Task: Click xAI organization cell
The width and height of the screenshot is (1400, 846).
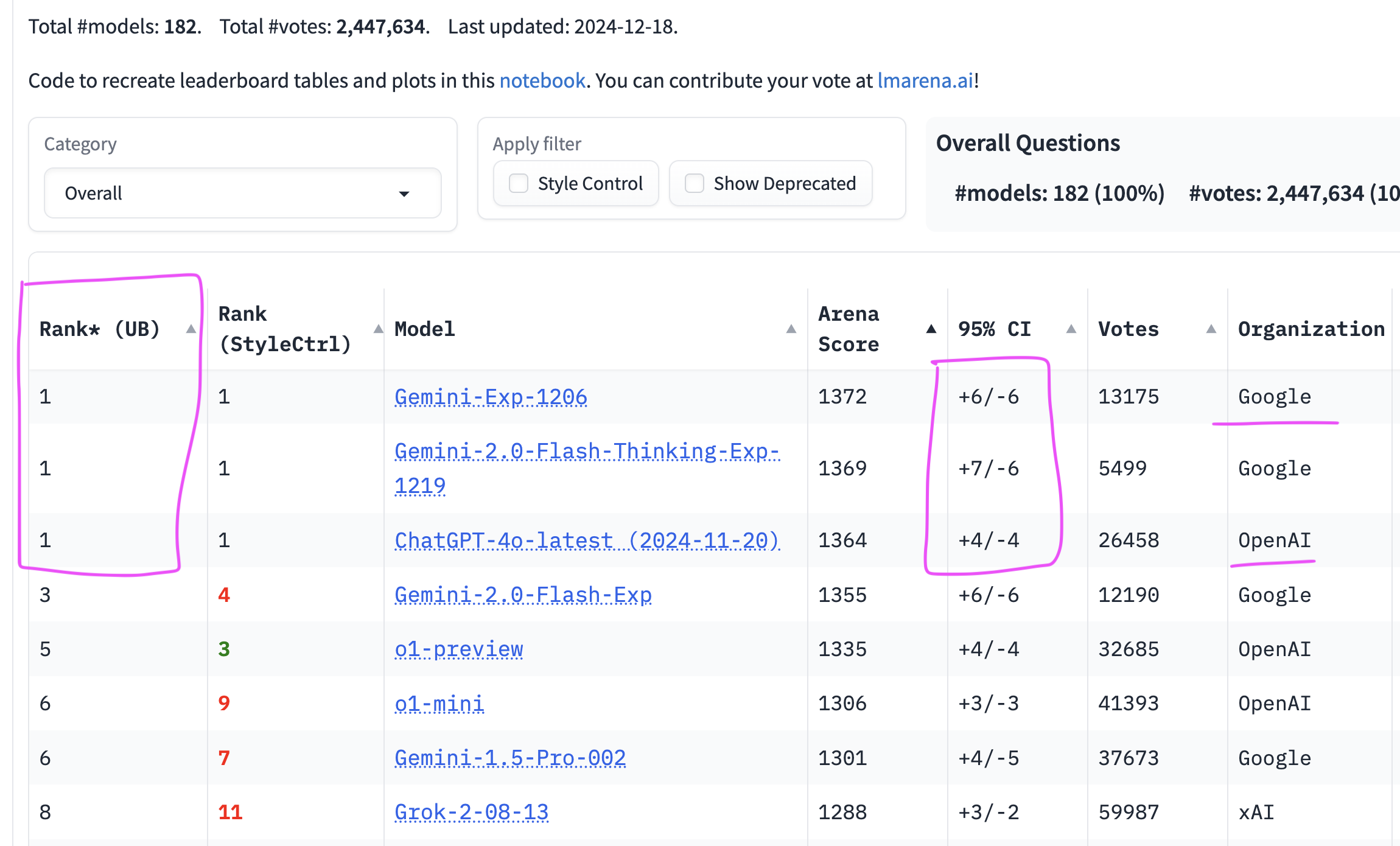Action: pyautogui.click(x=1256, y=812)
